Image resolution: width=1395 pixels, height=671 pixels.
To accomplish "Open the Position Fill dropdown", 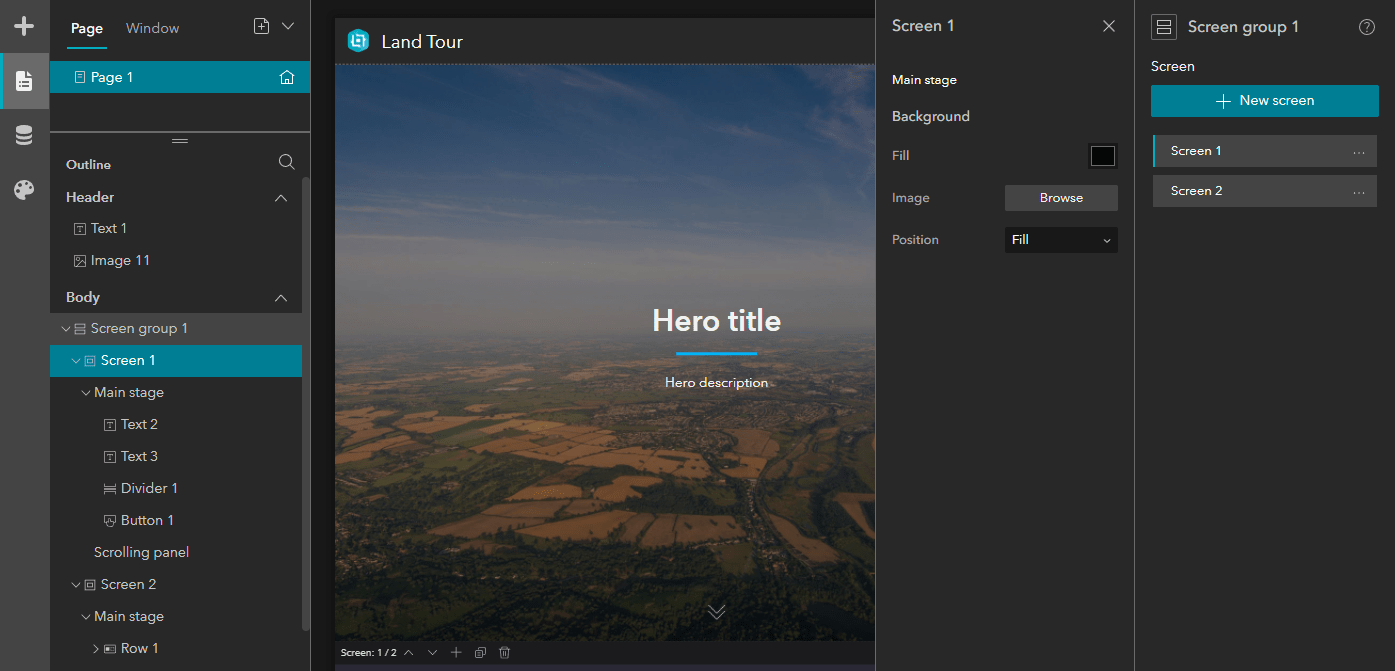I will pos(1061,240).
